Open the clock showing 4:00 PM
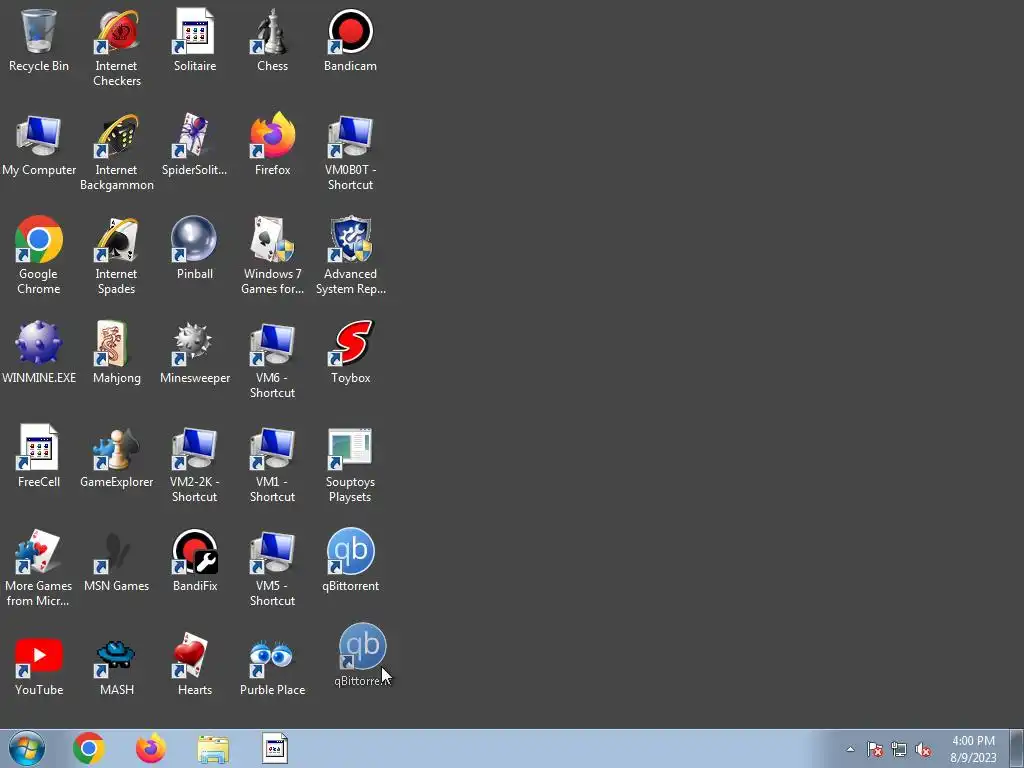The image size is (1024, 768). (x=973, y=749)
